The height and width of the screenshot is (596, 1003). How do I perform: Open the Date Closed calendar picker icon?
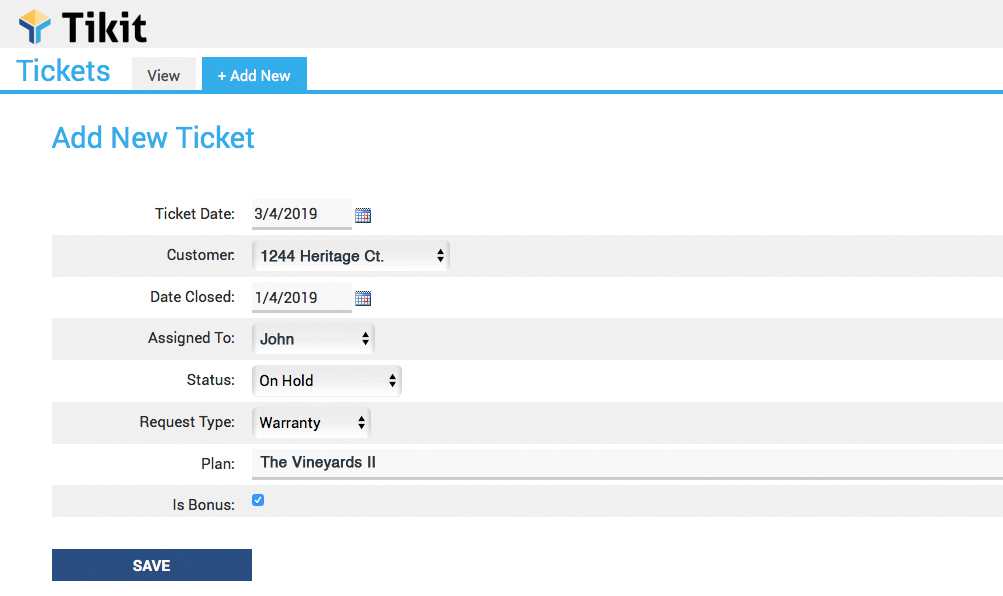point(363,298)
